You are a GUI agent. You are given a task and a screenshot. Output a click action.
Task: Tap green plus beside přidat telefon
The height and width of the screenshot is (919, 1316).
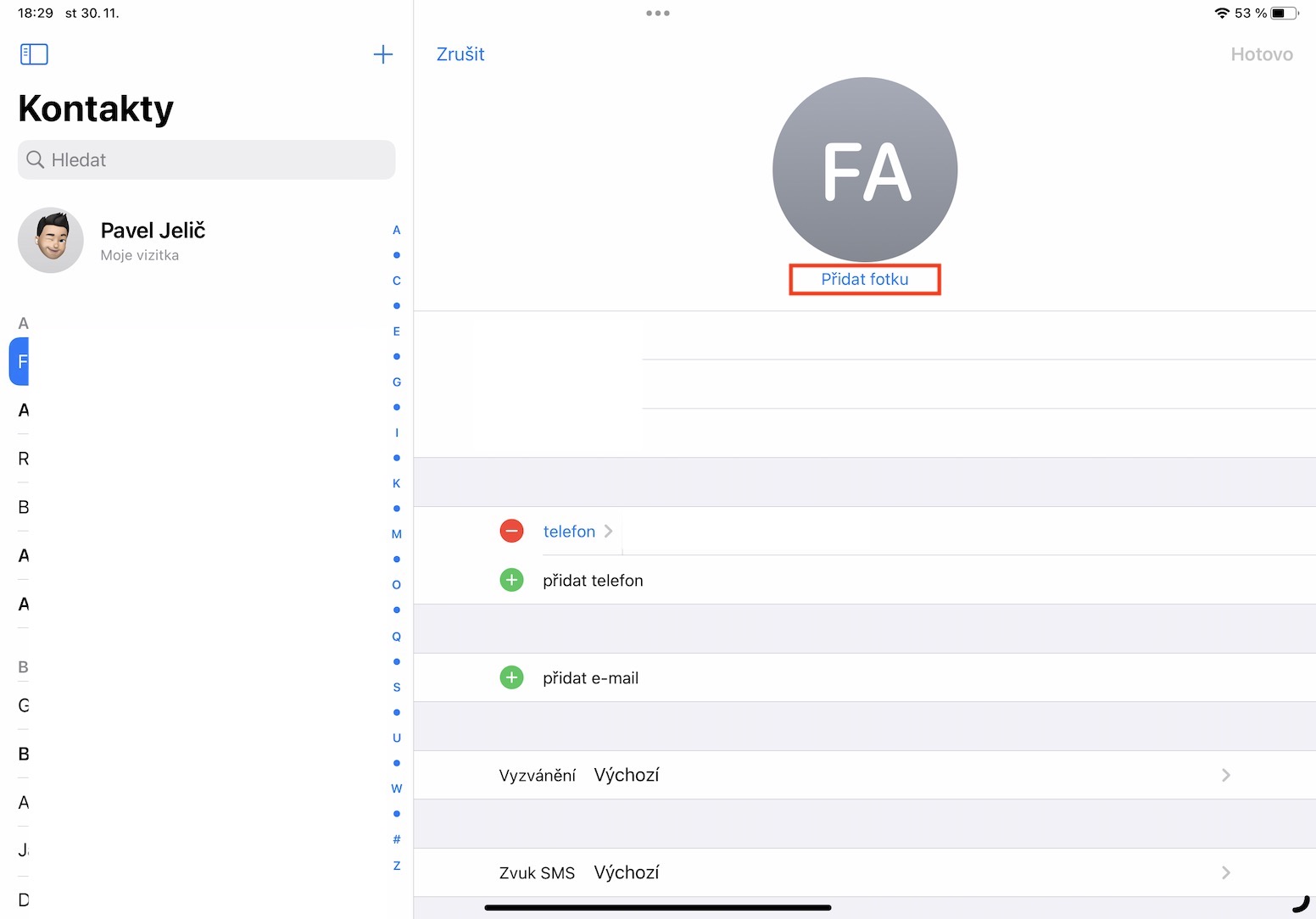(511, 581)
